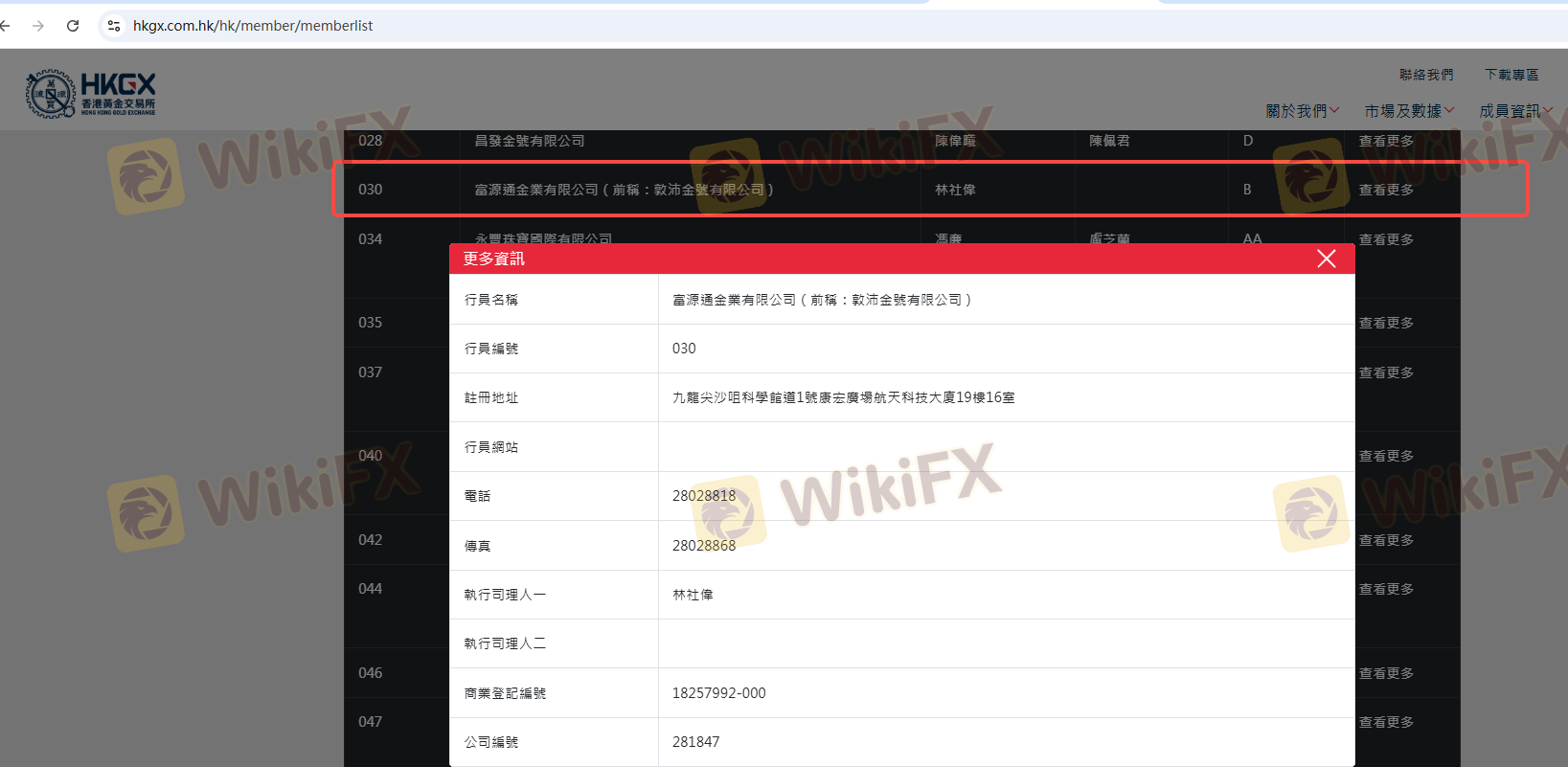Expand the 市場及數據 dropdown menu
This screenshot has height=767, width=1568.
pyautogui.click(x=1409, y=111)
